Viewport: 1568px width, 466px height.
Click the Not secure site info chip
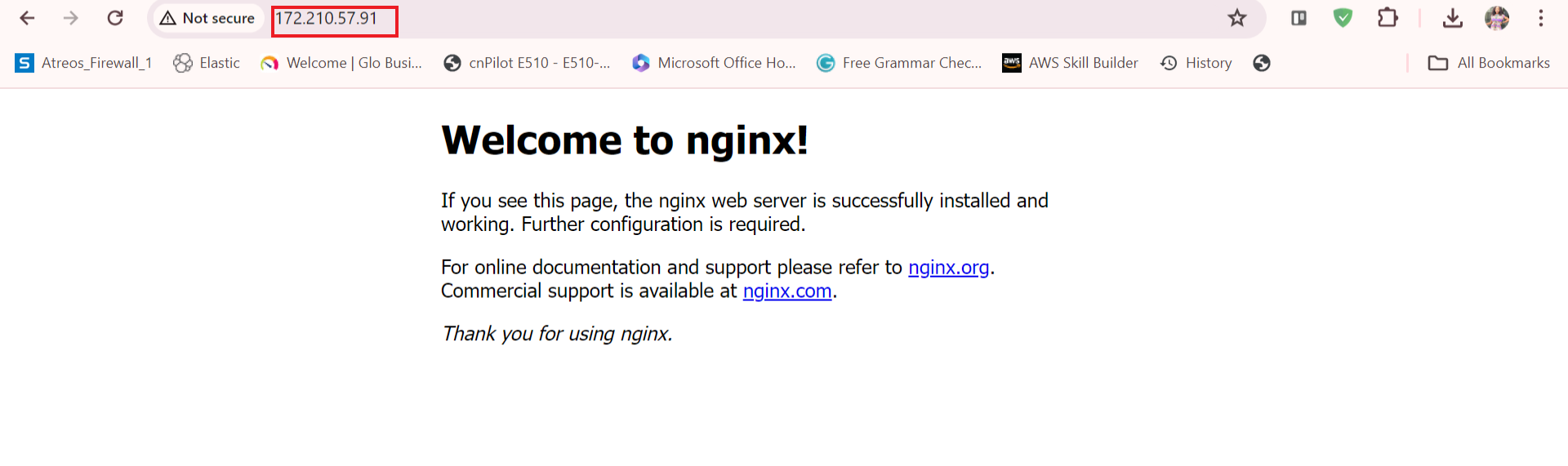click(207, 18)
